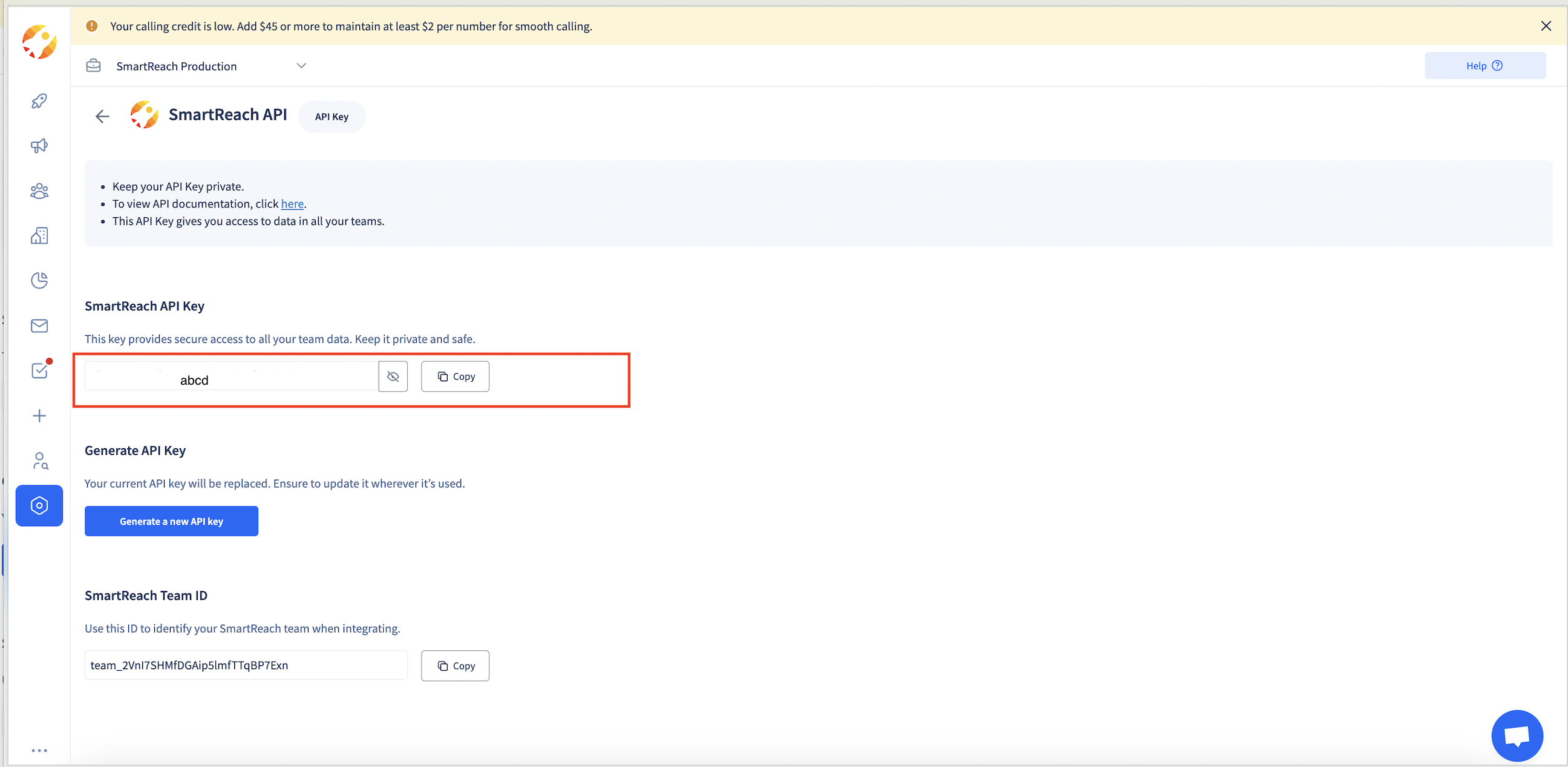The image size is (1568, 767).
Task: Click the Team ID input field
Action: tap(246, 665)
